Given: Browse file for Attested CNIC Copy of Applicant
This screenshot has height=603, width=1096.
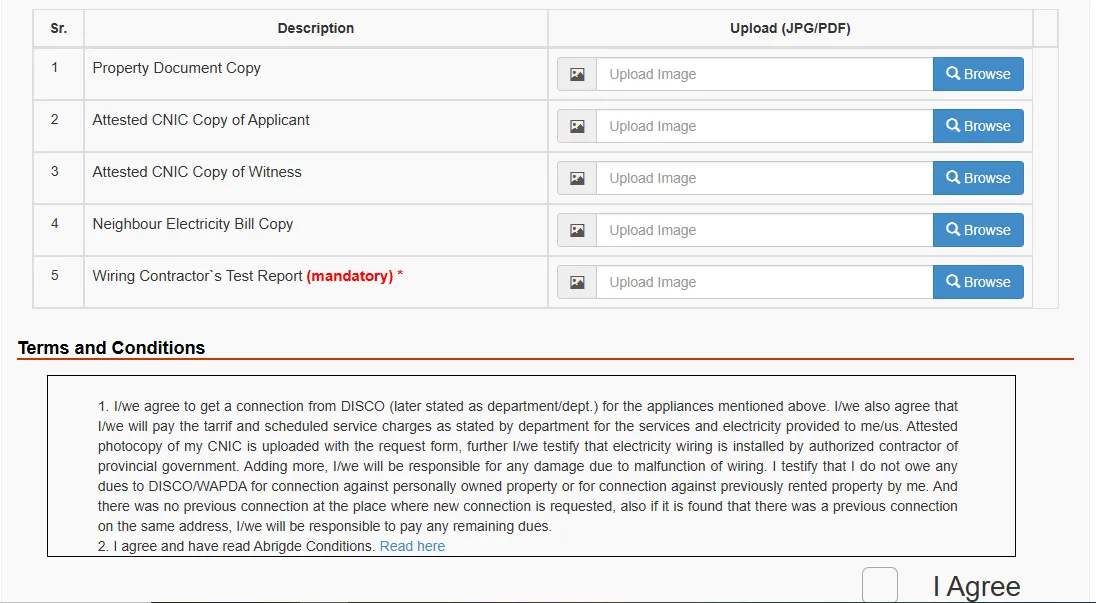Looking at the screenshot, I should coord(978,126).
